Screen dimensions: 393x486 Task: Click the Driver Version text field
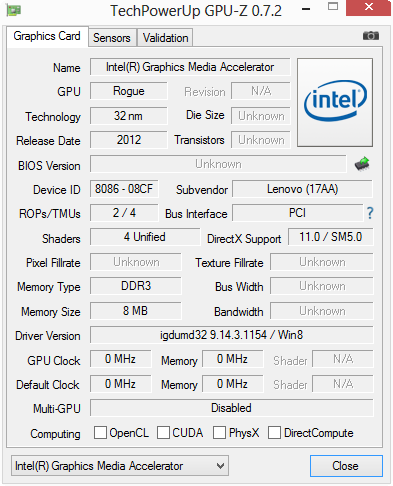tap(232, 335)
